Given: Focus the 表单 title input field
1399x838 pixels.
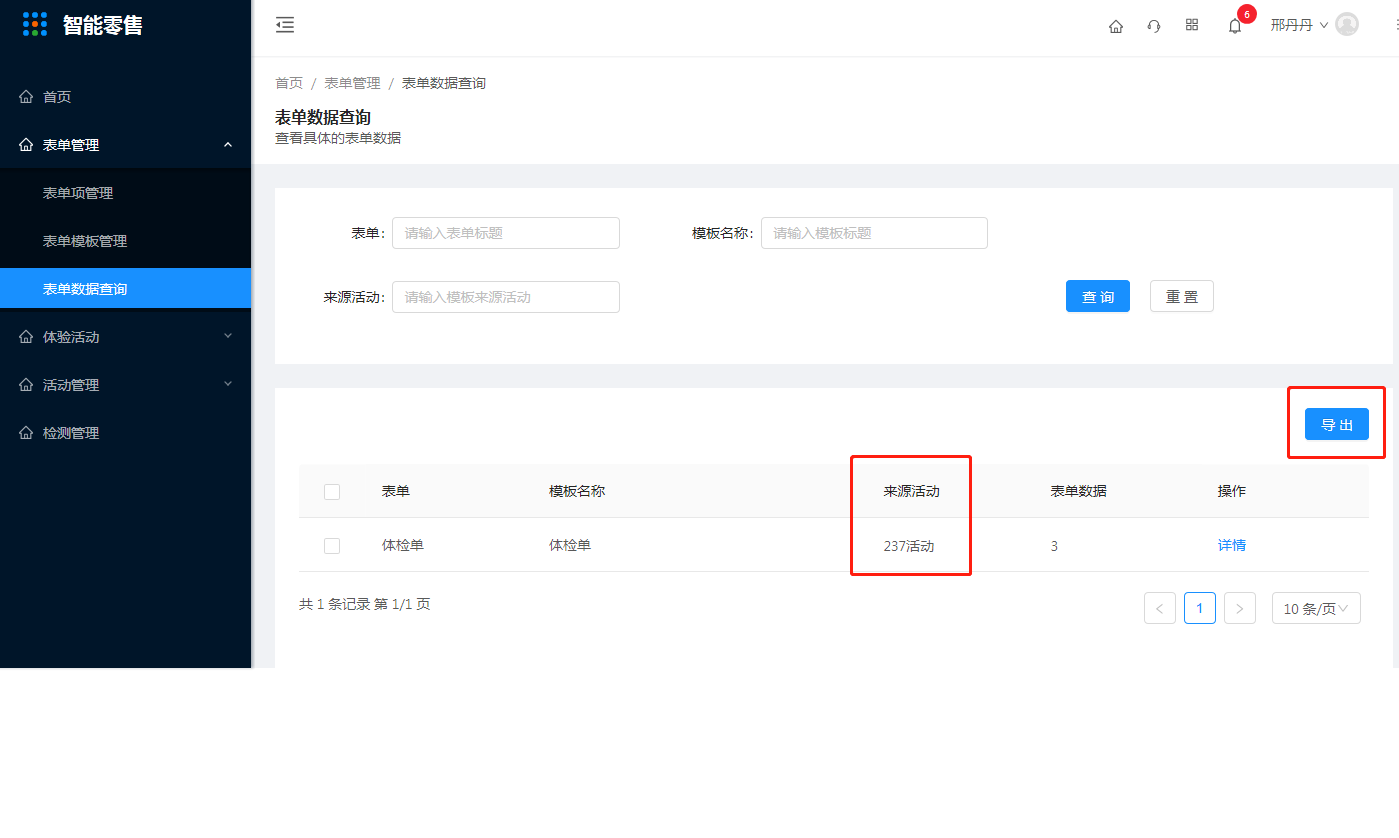Looking at the screenshot, I should [x=506, y=233].
